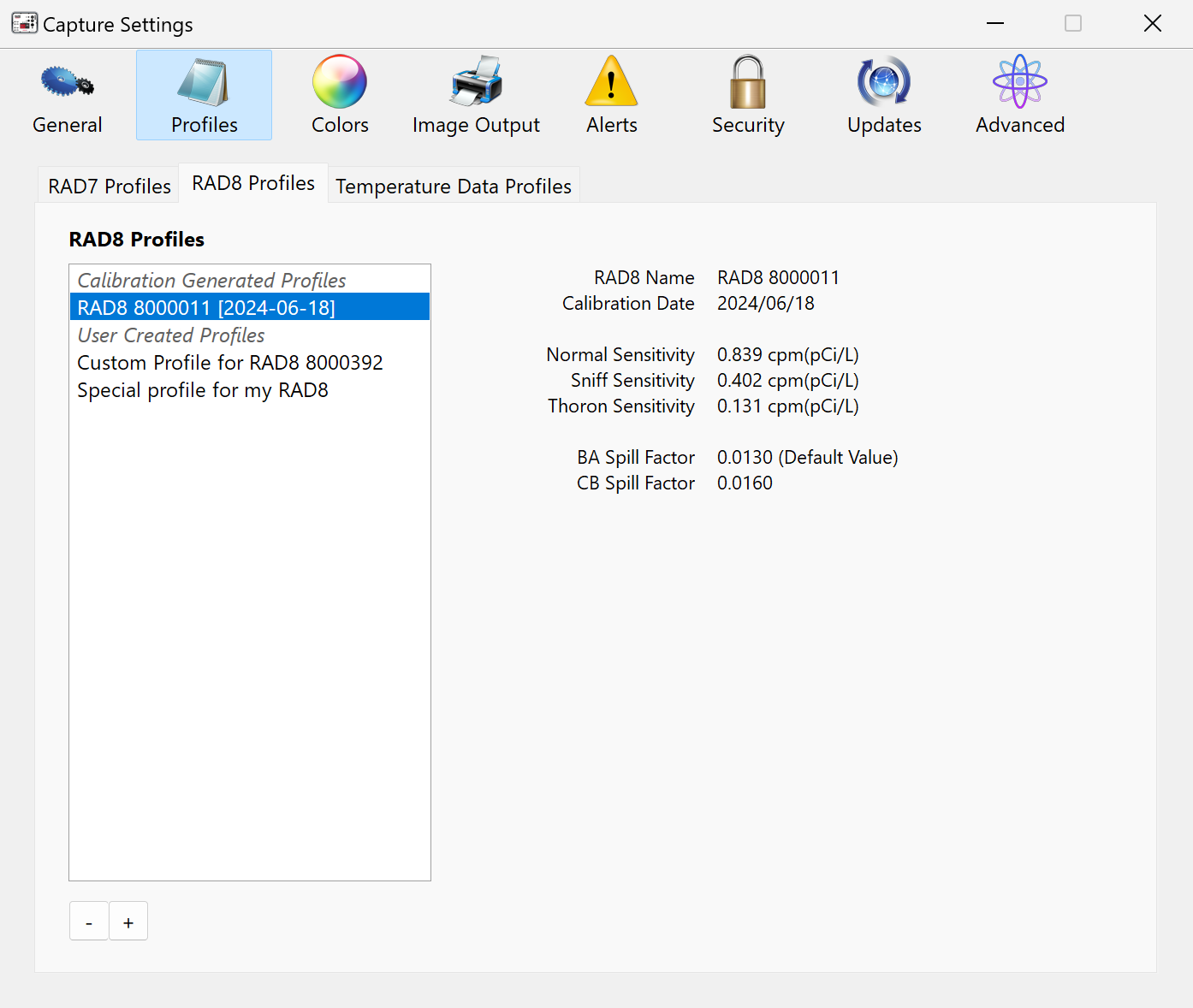Open the Alerts warning icon
Screen dimensions: 1193x1008
point(611,83)
